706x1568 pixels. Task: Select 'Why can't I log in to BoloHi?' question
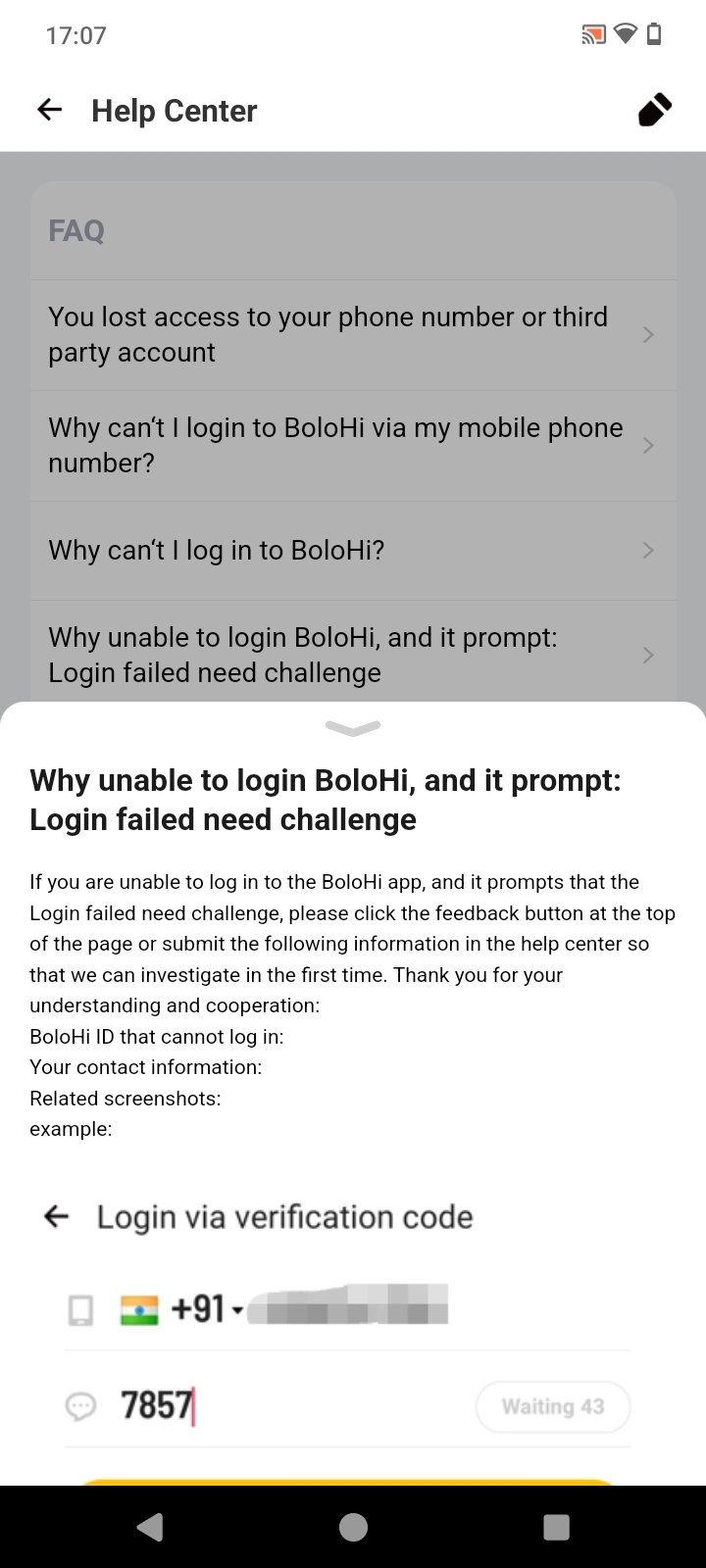[217, 550]
